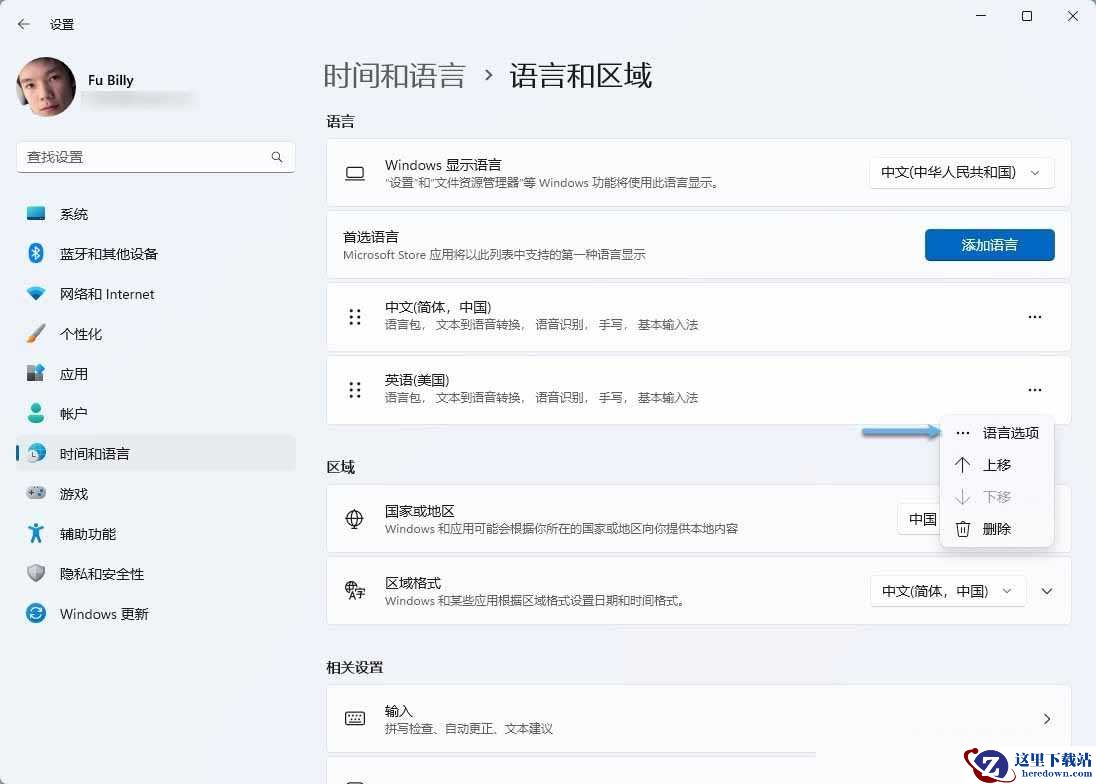Viewport: 1096px width, 784px height.
Task: Open Windows 更新 settings
Action: pyautogui.click(x=155, y=614)
